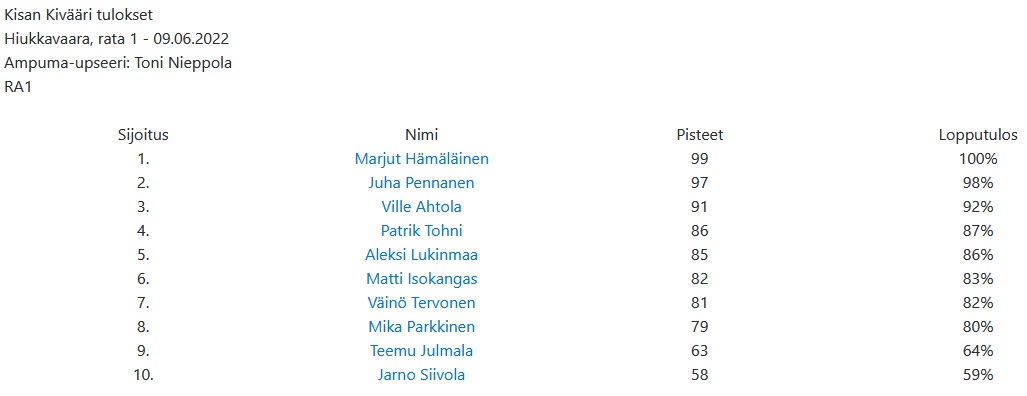Click the Nimi column header
The width and height of the screenshot is (1027, 396).
click(x=422, y=135)
